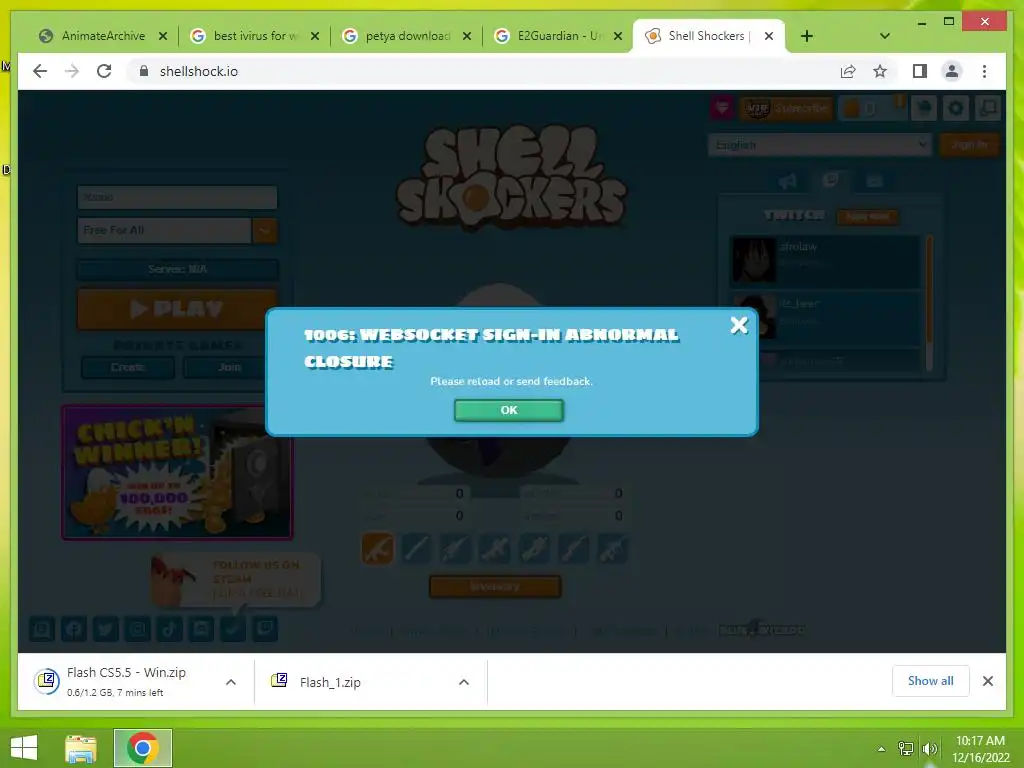Open the Facebook social icon
The image size is (1024, 768).
(74, 629)
